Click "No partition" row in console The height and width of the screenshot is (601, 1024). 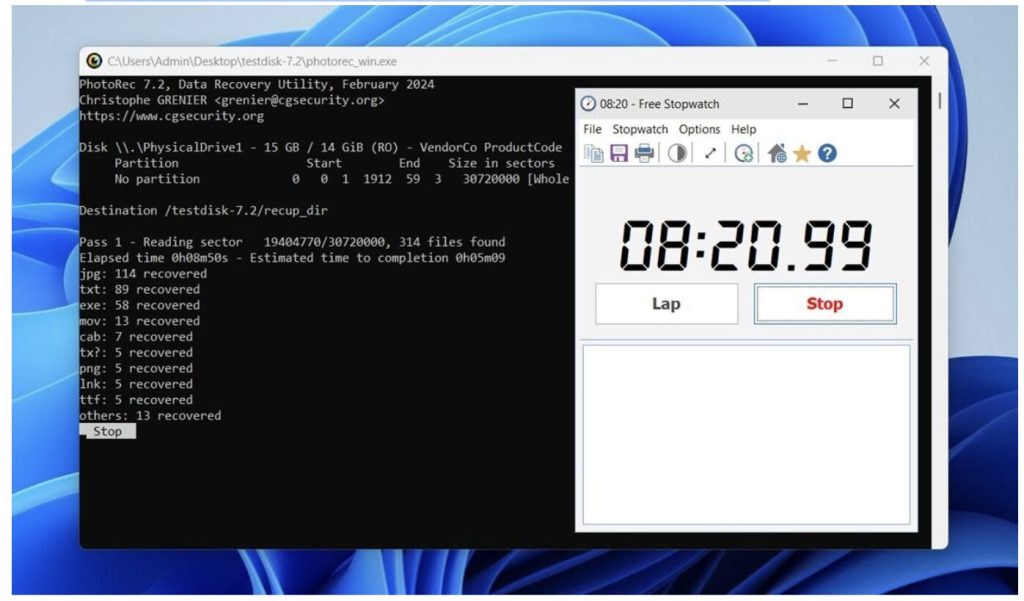(x=342, y=179)
